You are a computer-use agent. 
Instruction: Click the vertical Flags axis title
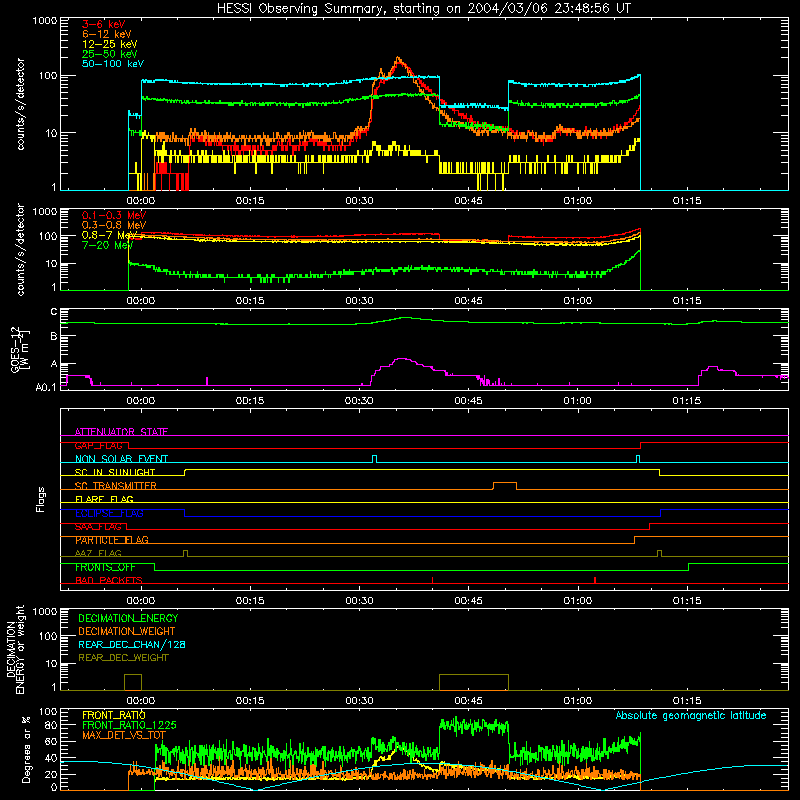click(x=41, y=499)
